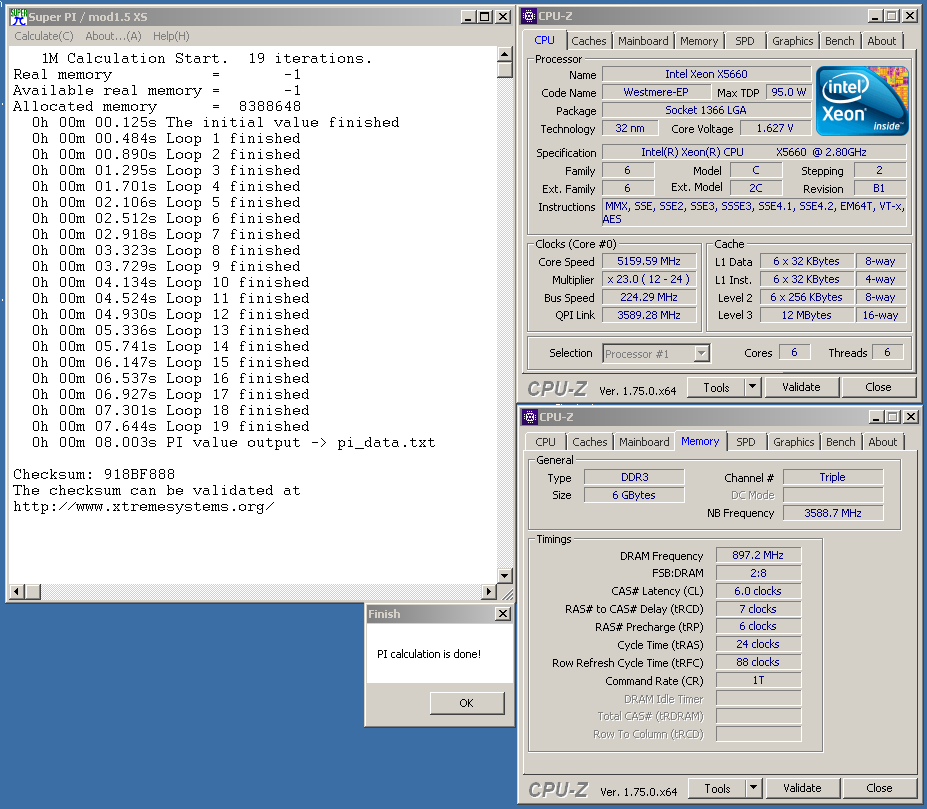Click CAS# Latency value 6.0 clocks
Screen dimensions: 927x809
pos(758,591)
